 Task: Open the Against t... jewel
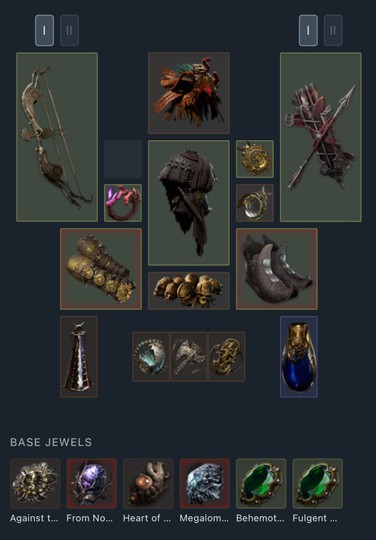point(35,484)
